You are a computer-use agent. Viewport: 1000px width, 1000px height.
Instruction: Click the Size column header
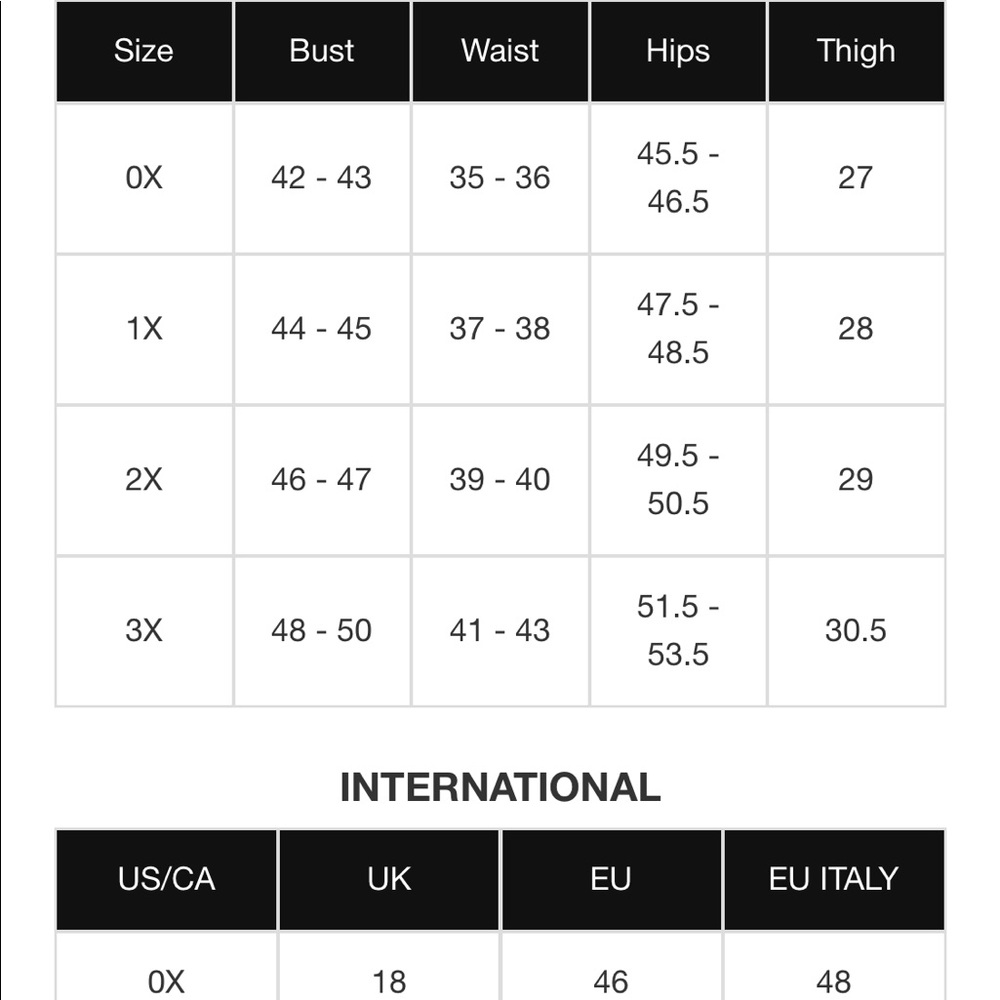144,51
